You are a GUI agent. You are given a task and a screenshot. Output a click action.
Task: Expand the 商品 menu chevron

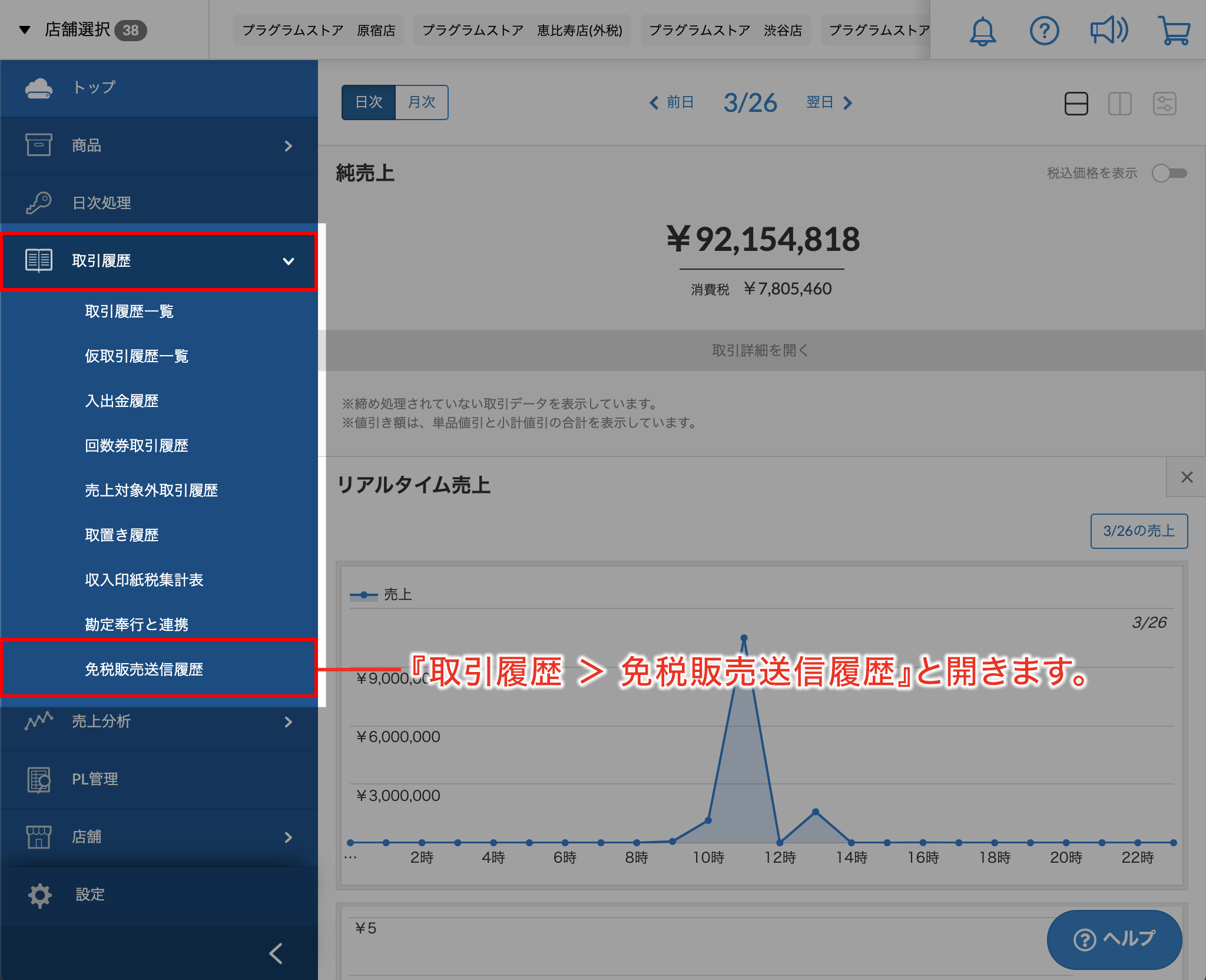[x=288, y=145]
